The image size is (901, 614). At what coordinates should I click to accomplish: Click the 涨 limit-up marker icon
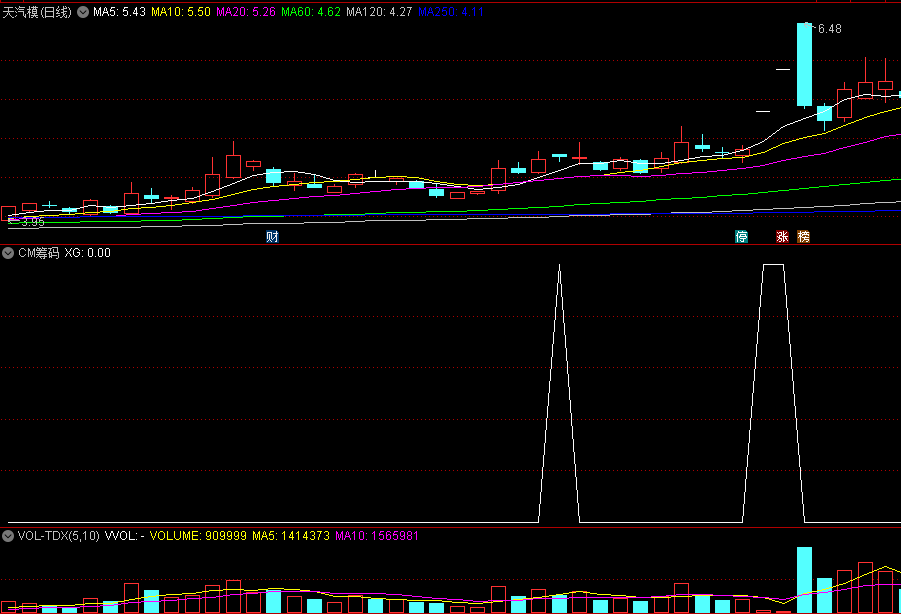(782, 236)
